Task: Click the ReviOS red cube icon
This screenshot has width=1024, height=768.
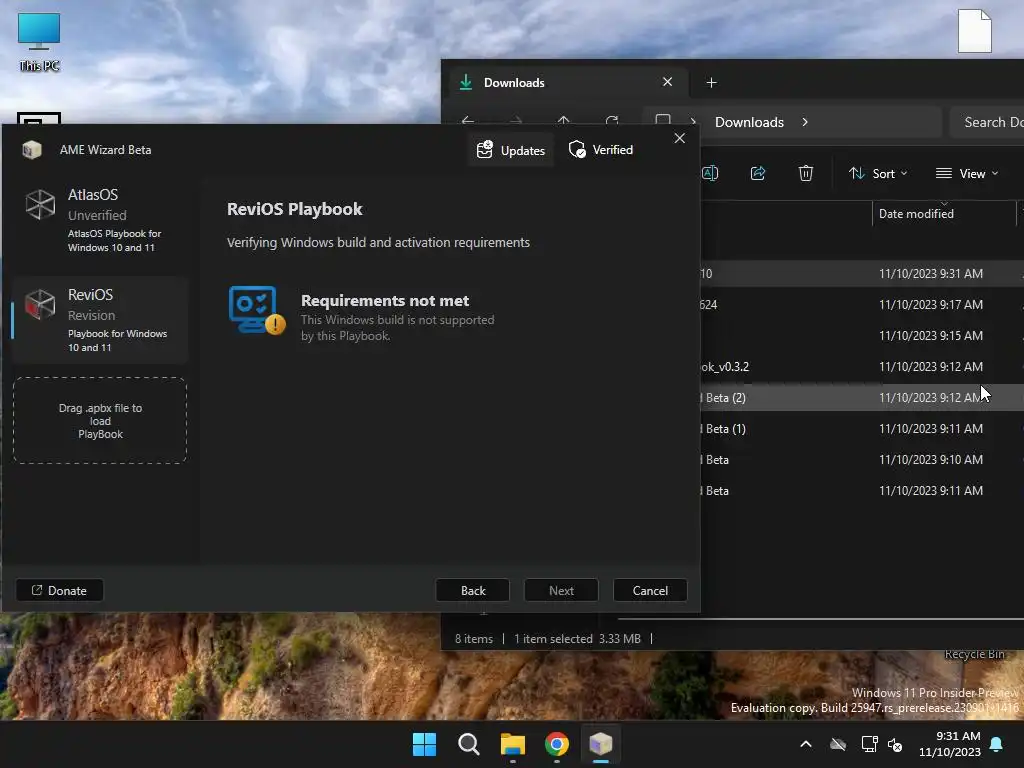Action: pyautogui.click(x=40, y=304)
